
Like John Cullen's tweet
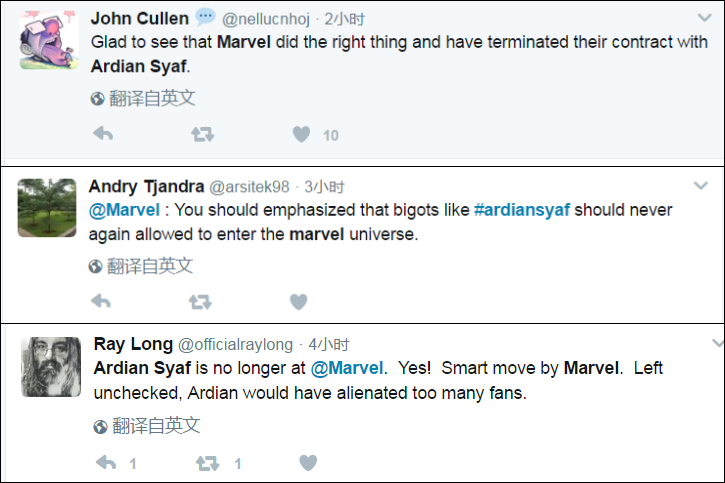301,134
